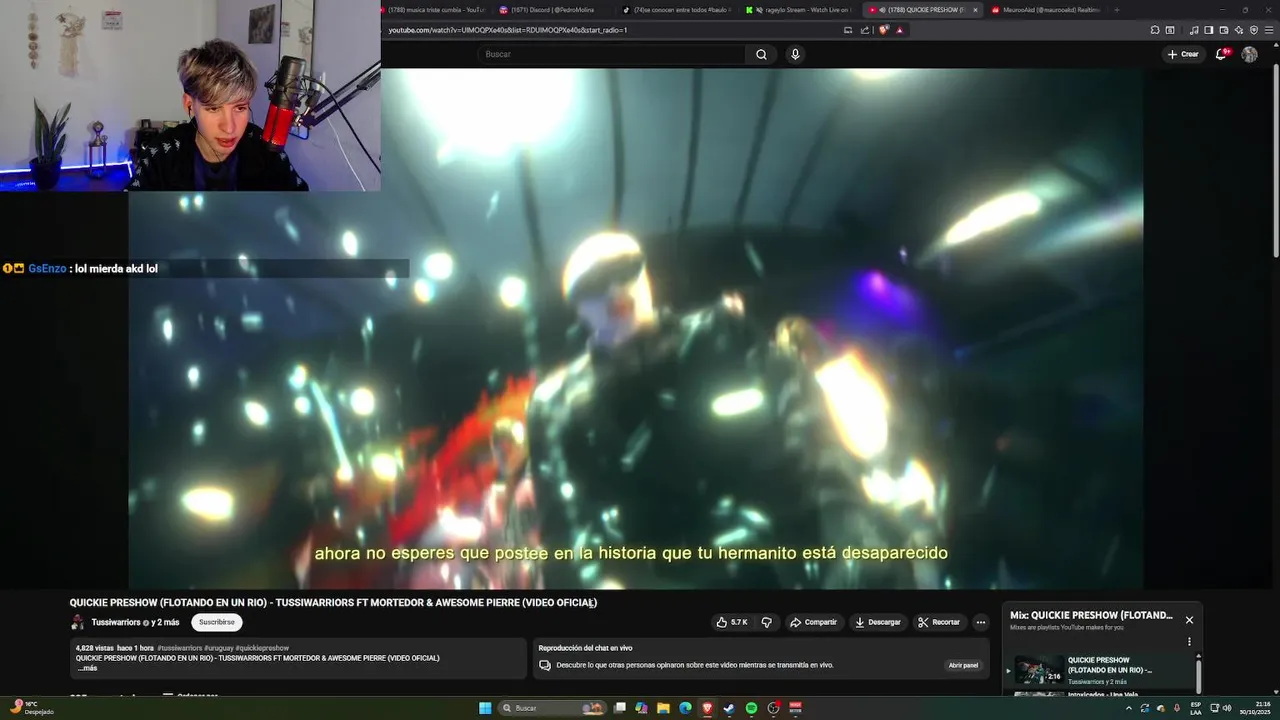Viewport: 1280px width, 720px height.
Task: Open Tussiwarriors y 2 más channel link
Action: [x=135, y=622]
